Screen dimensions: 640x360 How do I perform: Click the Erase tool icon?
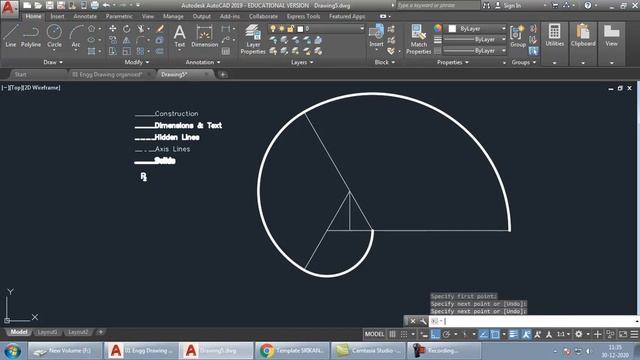(x=160, y=29)
